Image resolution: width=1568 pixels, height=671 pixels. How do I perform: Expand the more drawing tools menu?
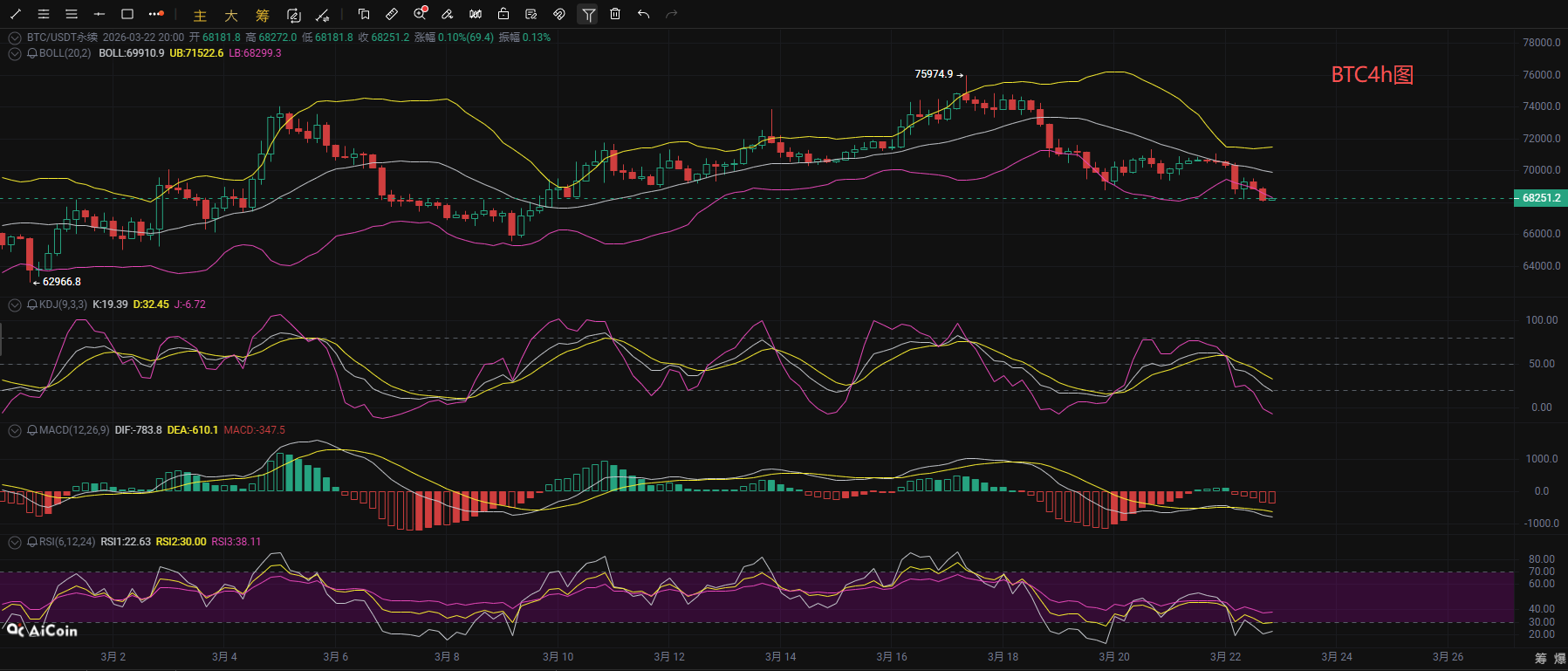point(155,14)
